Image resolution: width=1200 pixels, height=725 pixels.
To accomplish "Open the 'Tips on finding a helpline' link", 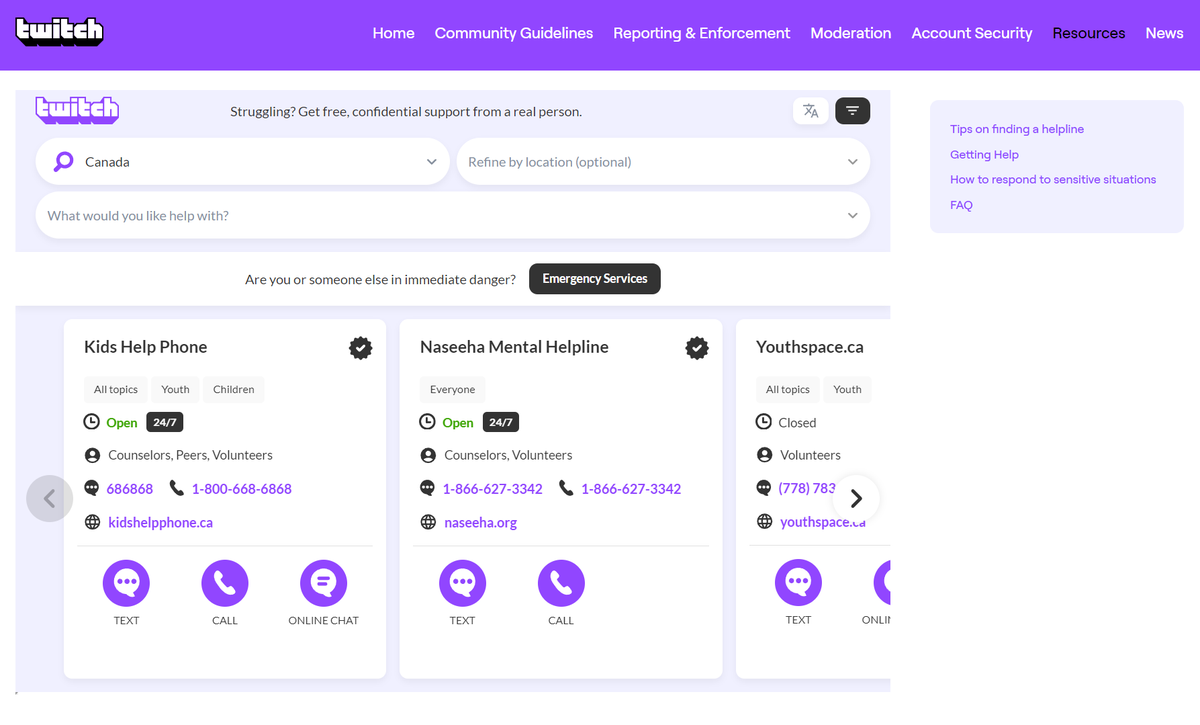I will coord(1017,128).
